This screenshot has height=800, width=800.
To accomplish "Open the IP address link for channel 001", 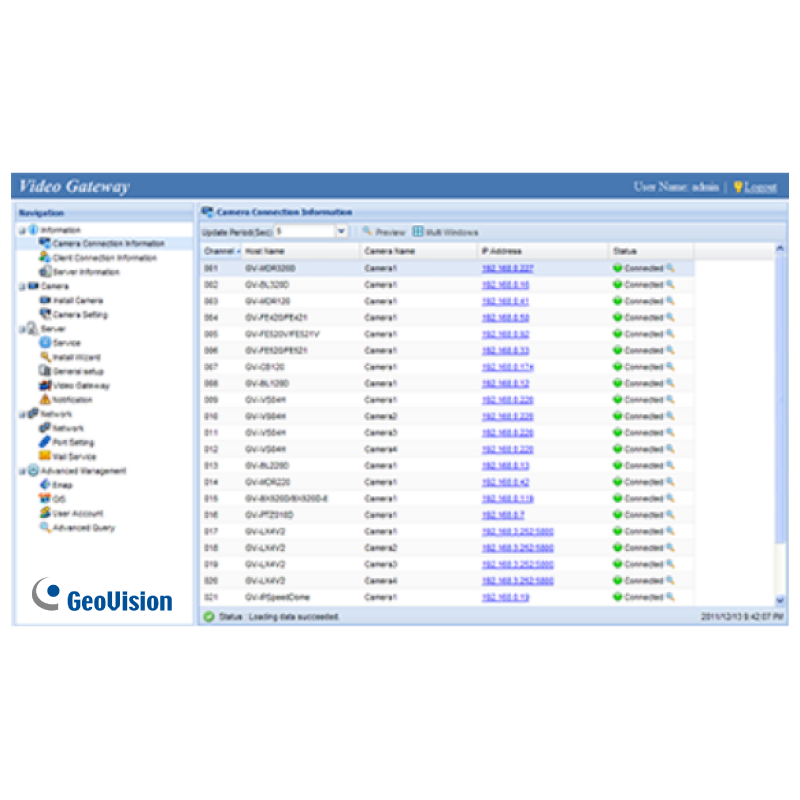I will [507, 268].
